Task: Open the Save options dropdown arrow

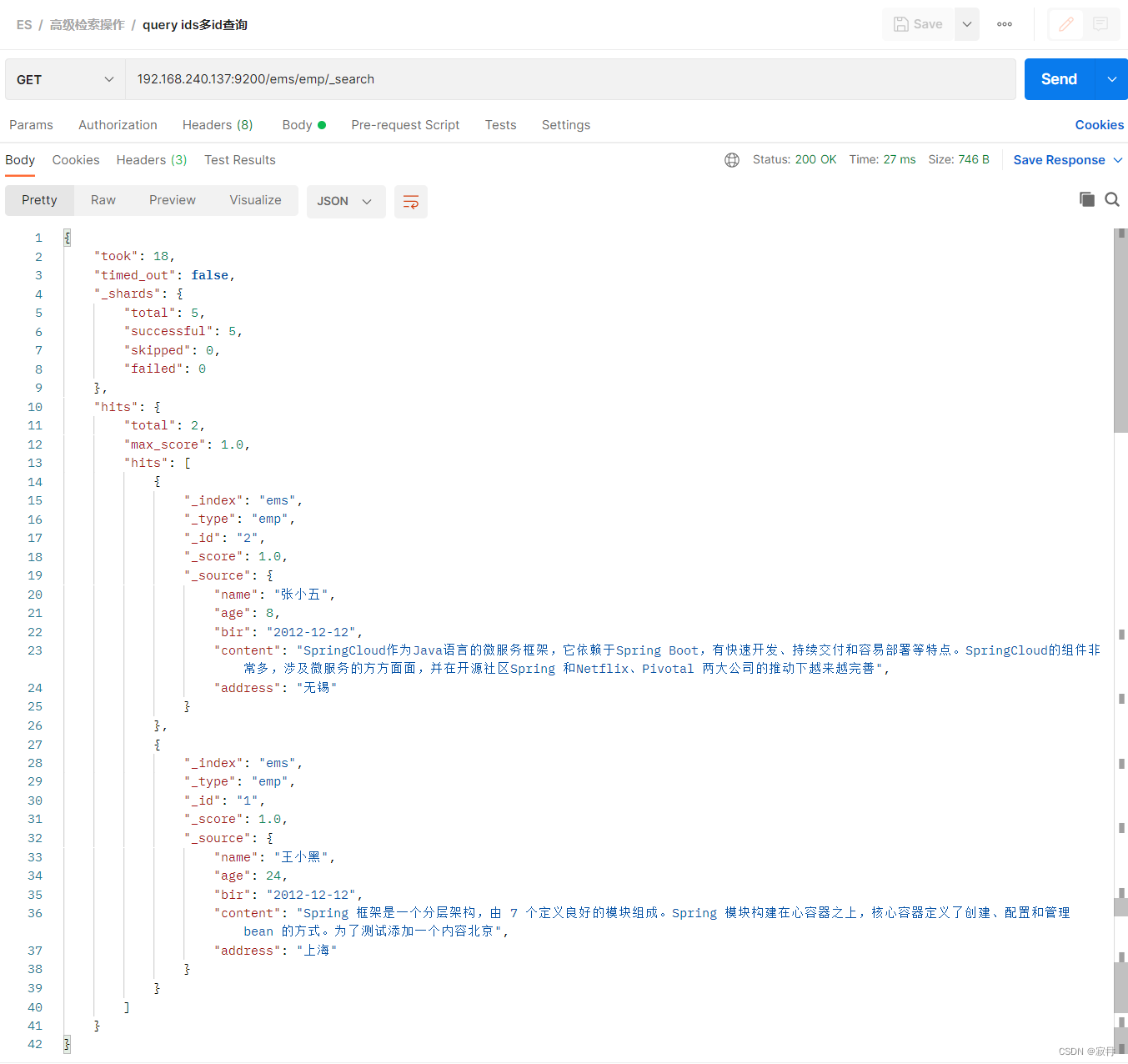Action: click(x=967, y=24)
